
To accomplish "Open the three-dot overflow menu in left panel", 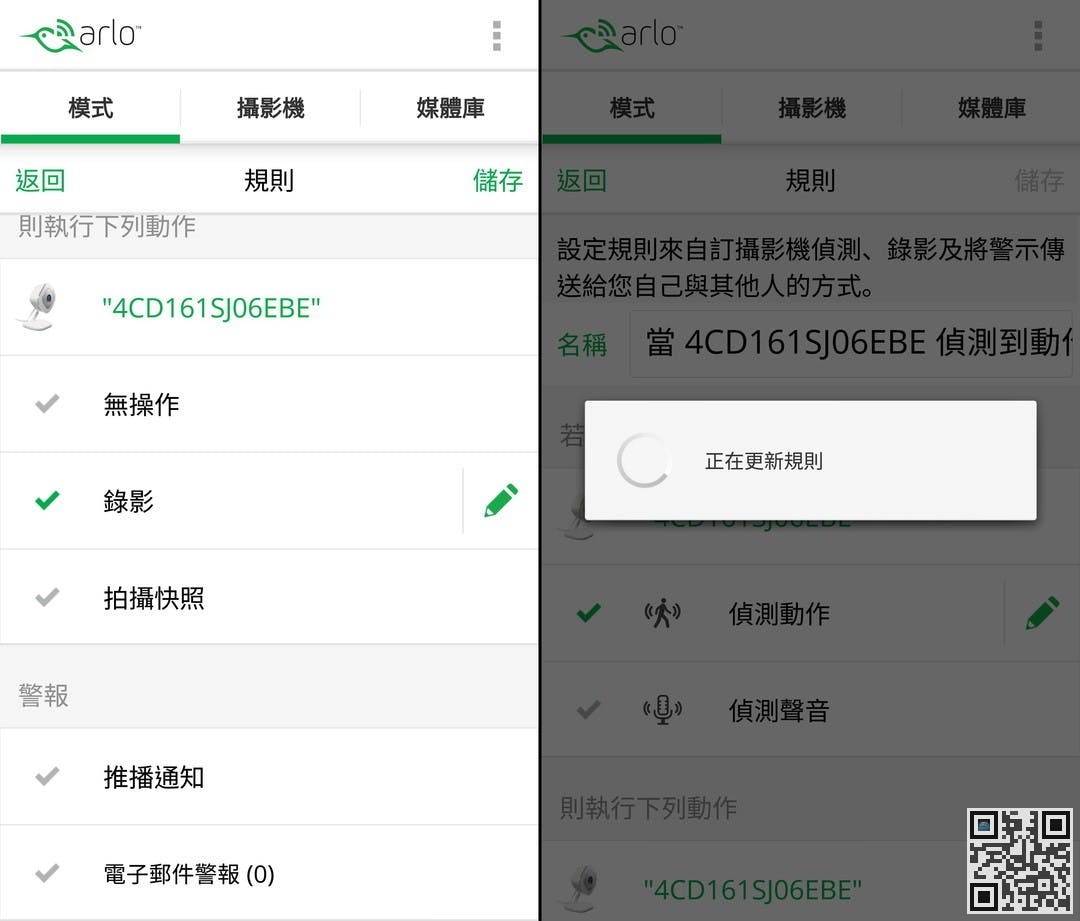I will [497, 36].
